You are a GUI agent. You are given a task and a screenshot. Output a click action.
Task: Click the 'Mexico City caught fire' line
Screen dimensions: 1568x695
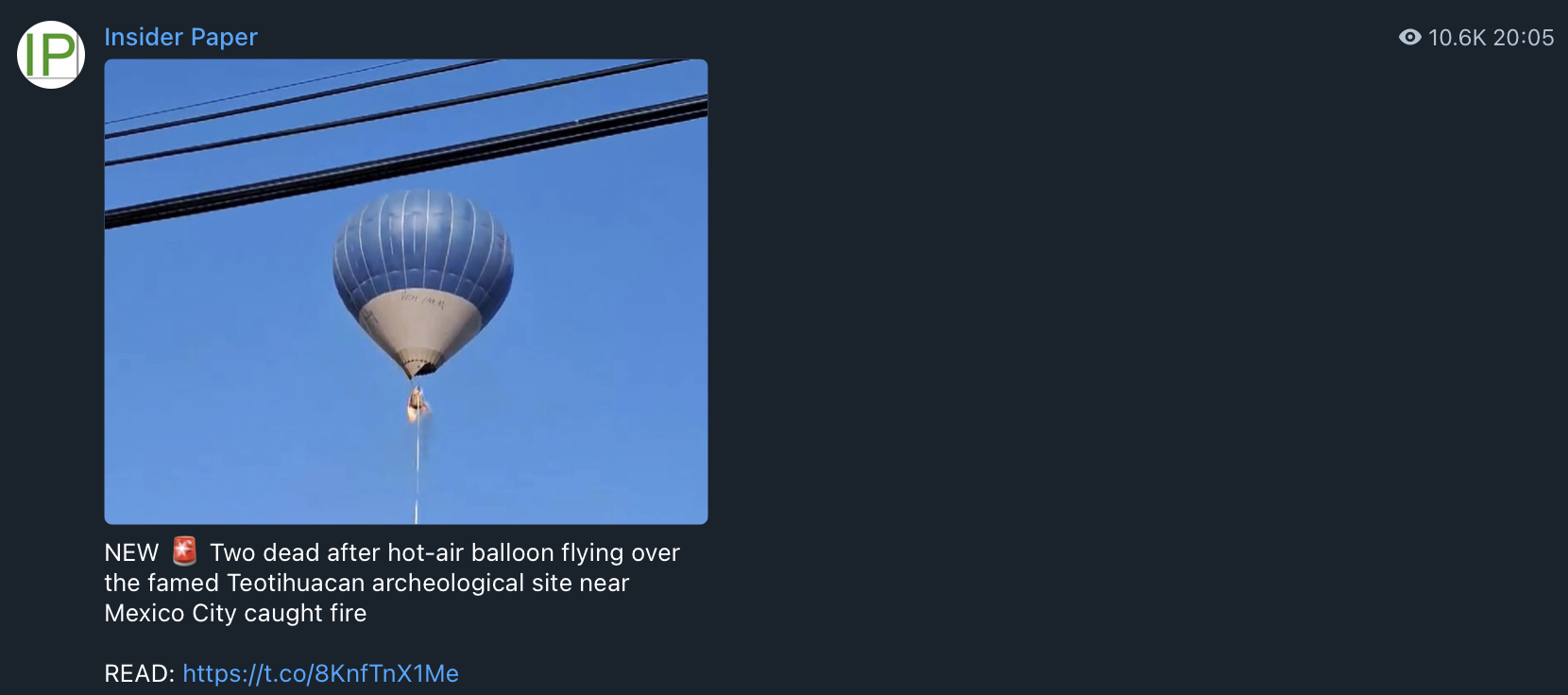(235, 613)
